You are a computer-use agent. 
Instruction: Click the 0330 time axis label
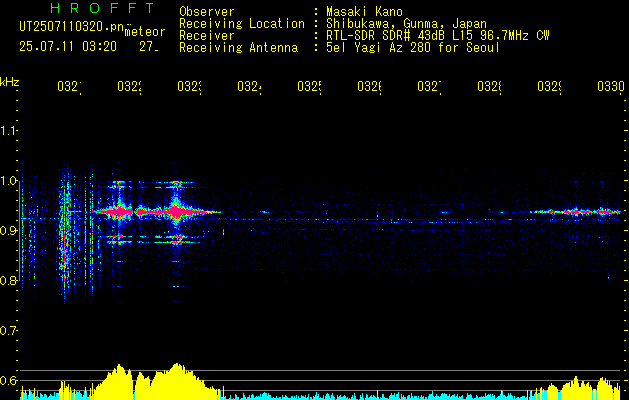tap(611, 86)
